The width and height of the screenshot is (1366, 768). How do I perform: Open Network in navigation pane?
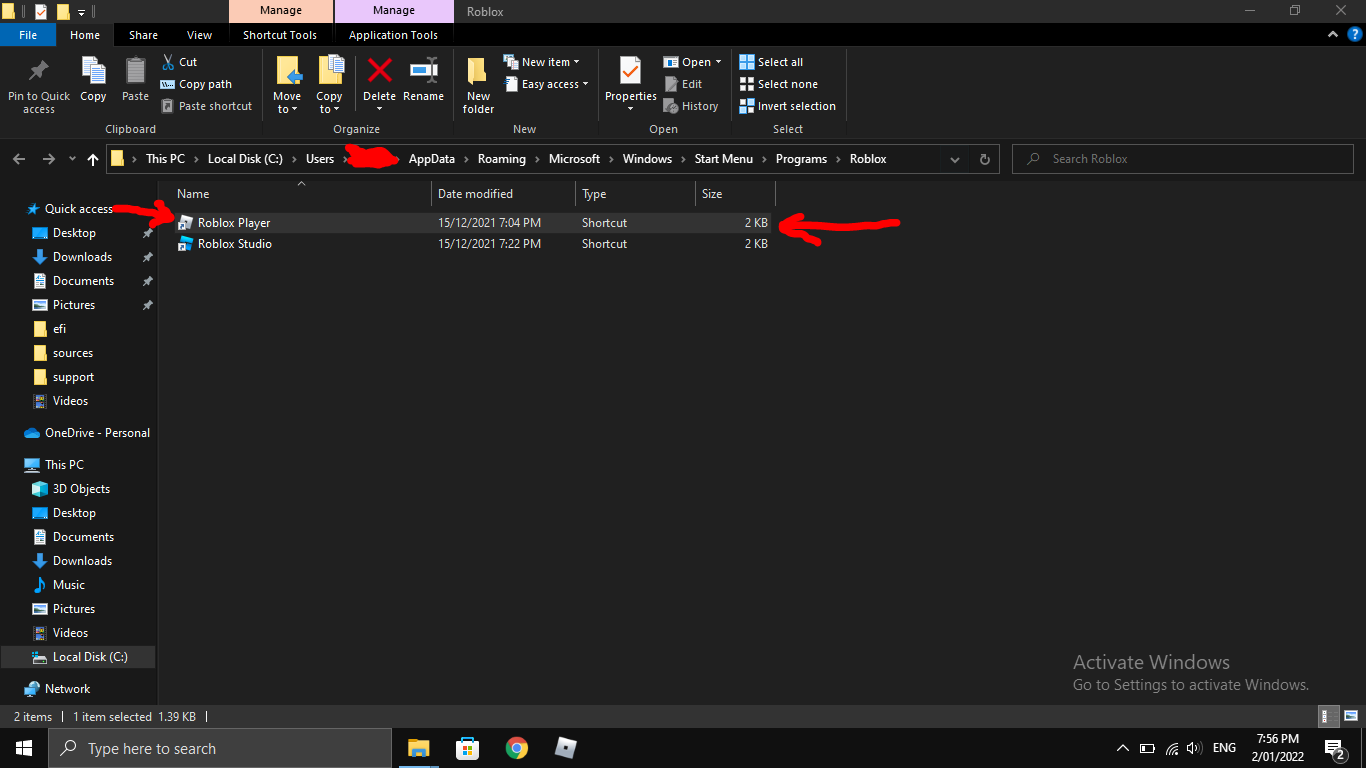click(67, 689)
